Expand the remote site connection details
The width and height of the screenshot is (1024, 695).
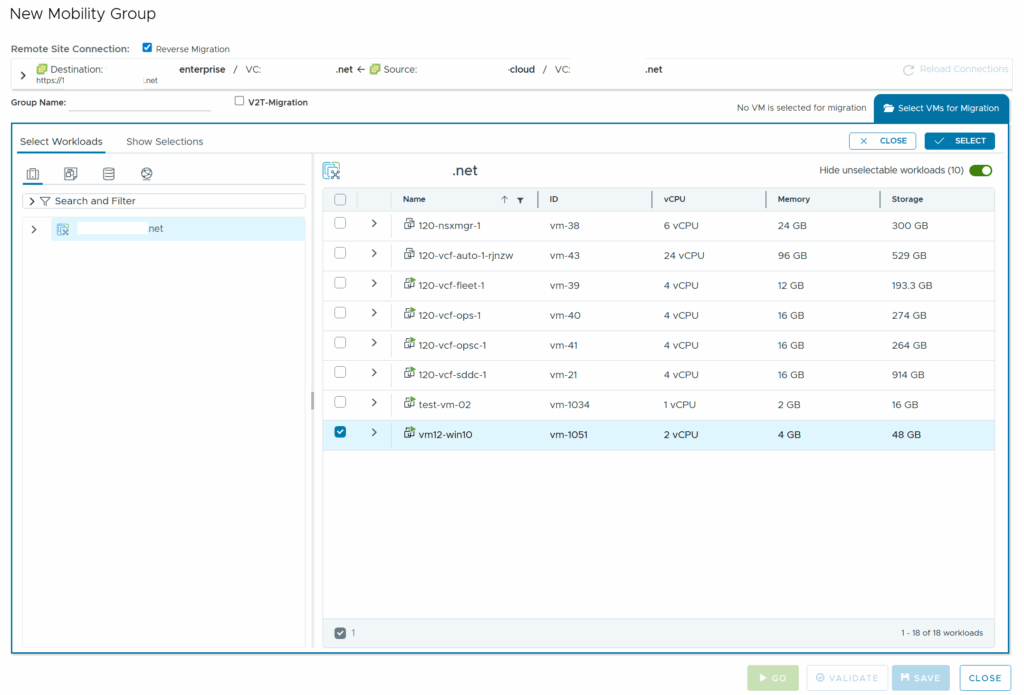(23, 75)
